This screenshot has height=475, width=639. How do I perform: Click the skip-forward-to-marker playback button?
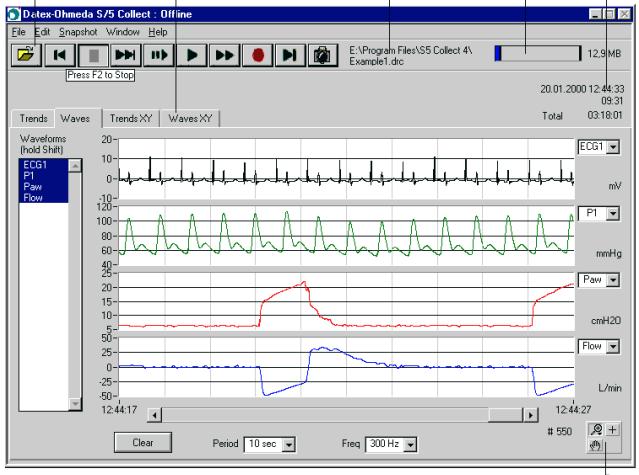126,55
